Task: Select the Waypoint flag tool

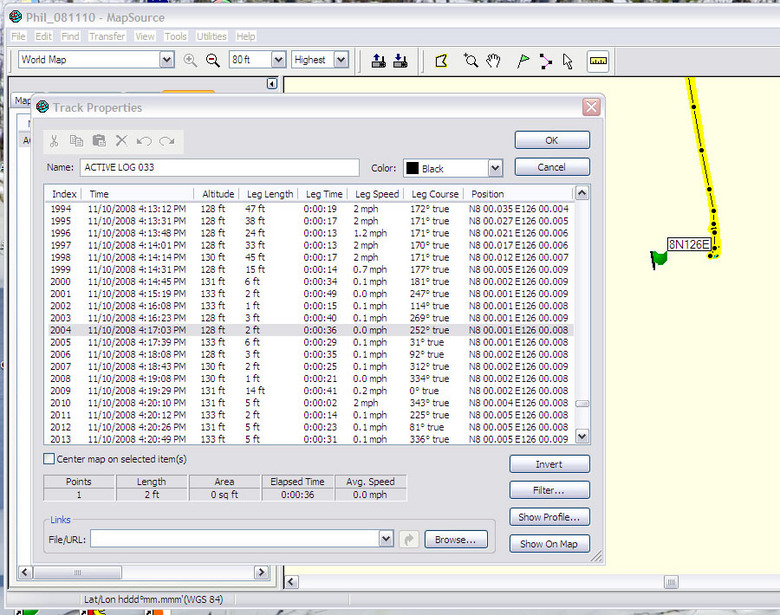Action: (523, 61)
